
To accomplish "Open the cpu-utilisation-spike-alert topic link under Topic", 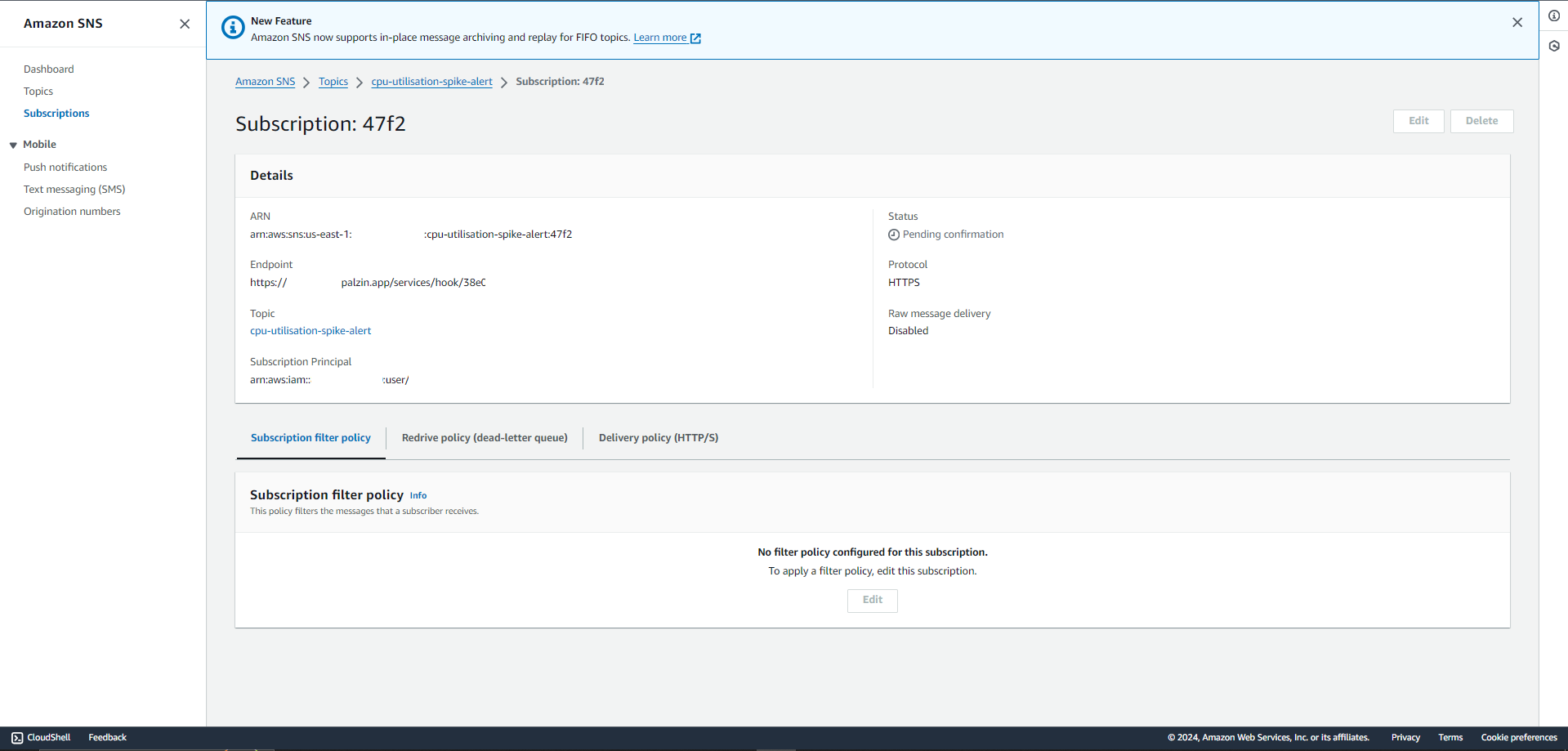I will 310,331.
